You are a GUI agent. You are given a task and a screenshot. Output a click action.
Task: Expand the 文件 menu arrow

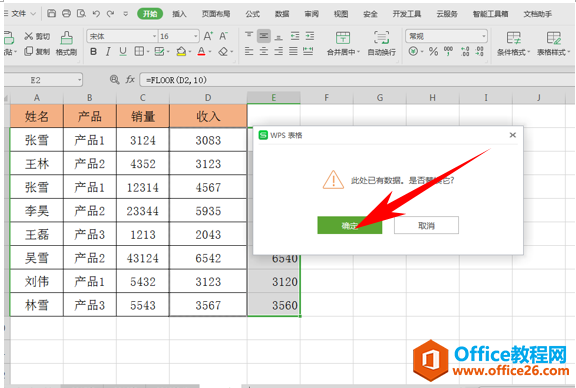click(33, 14)
